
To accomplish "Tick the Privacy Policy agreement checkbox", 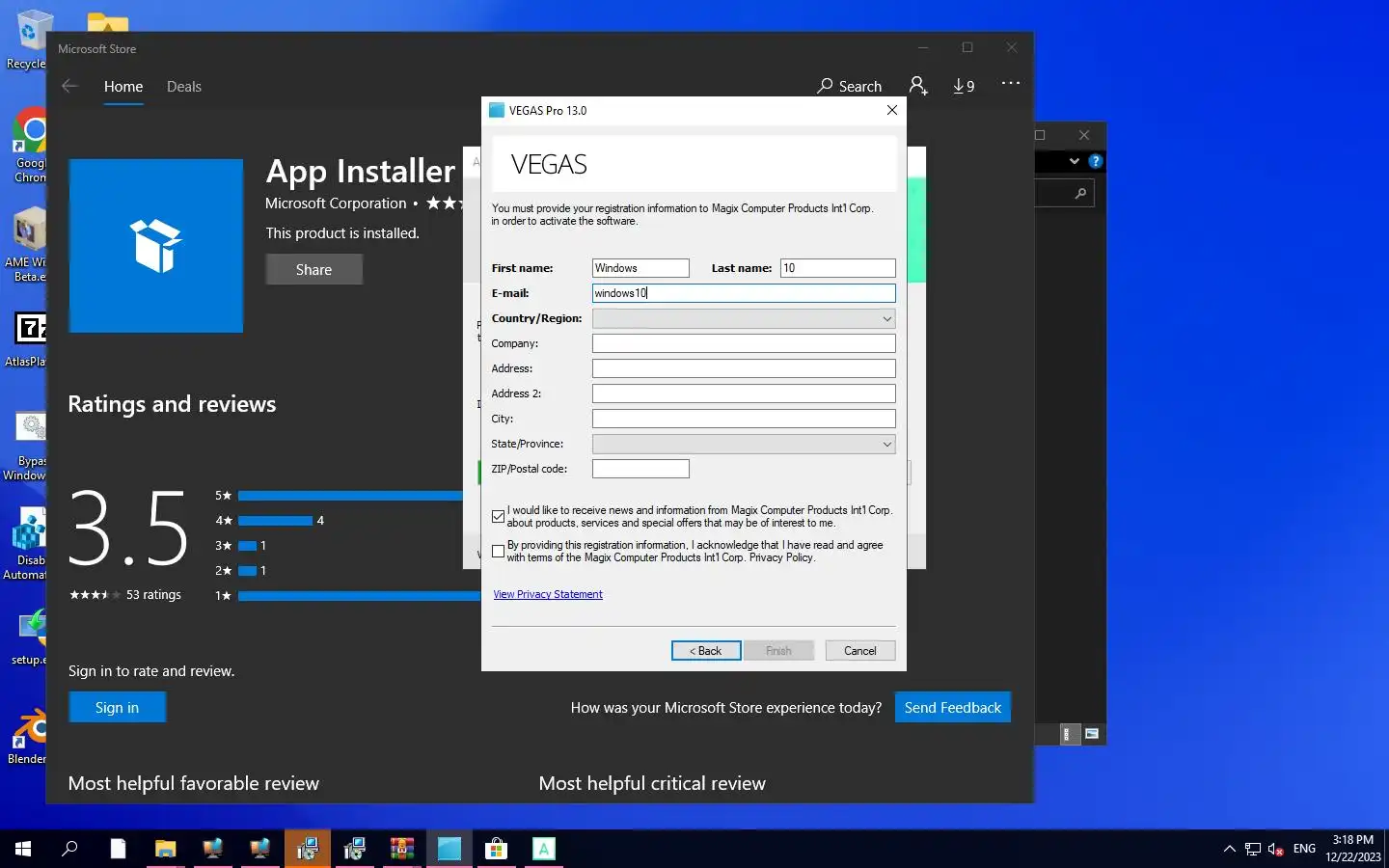I will [498, 552].
